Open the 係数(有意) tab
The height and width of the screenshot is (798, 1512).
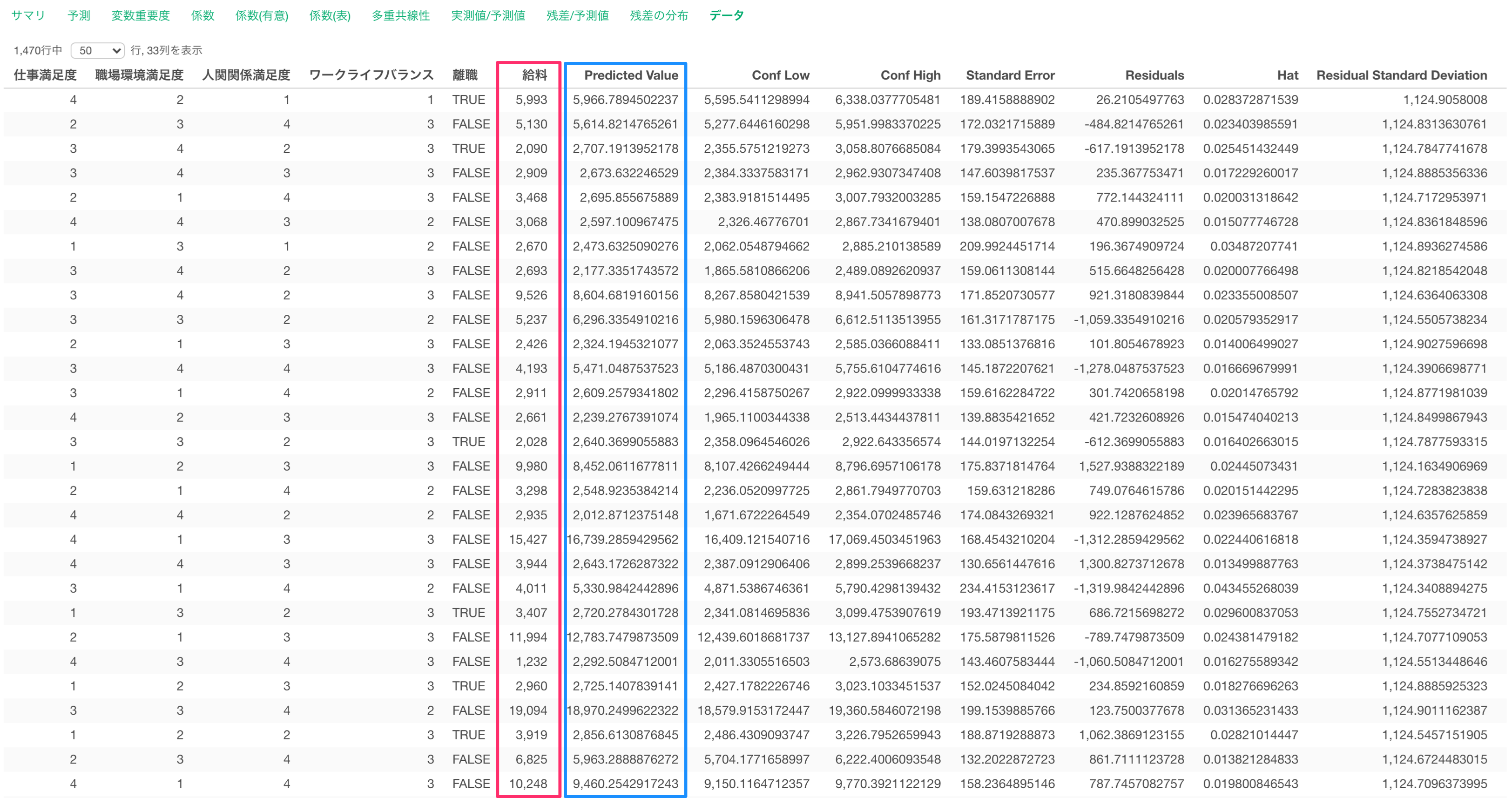click(262, 16)
